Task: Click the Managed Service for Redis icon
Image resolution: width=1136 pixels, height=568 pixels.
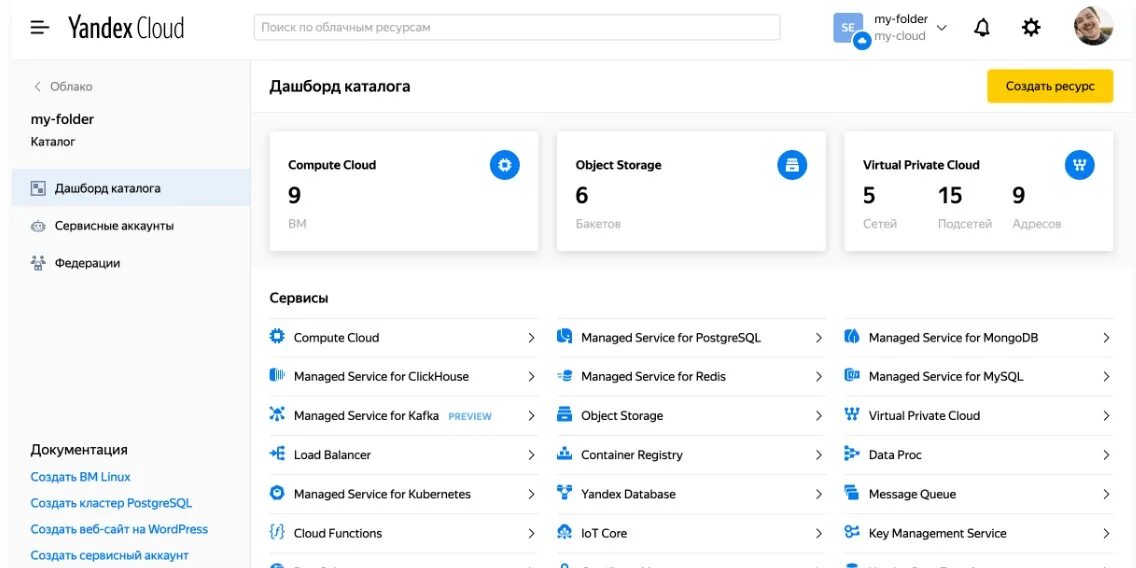Action: pos(564,376)
